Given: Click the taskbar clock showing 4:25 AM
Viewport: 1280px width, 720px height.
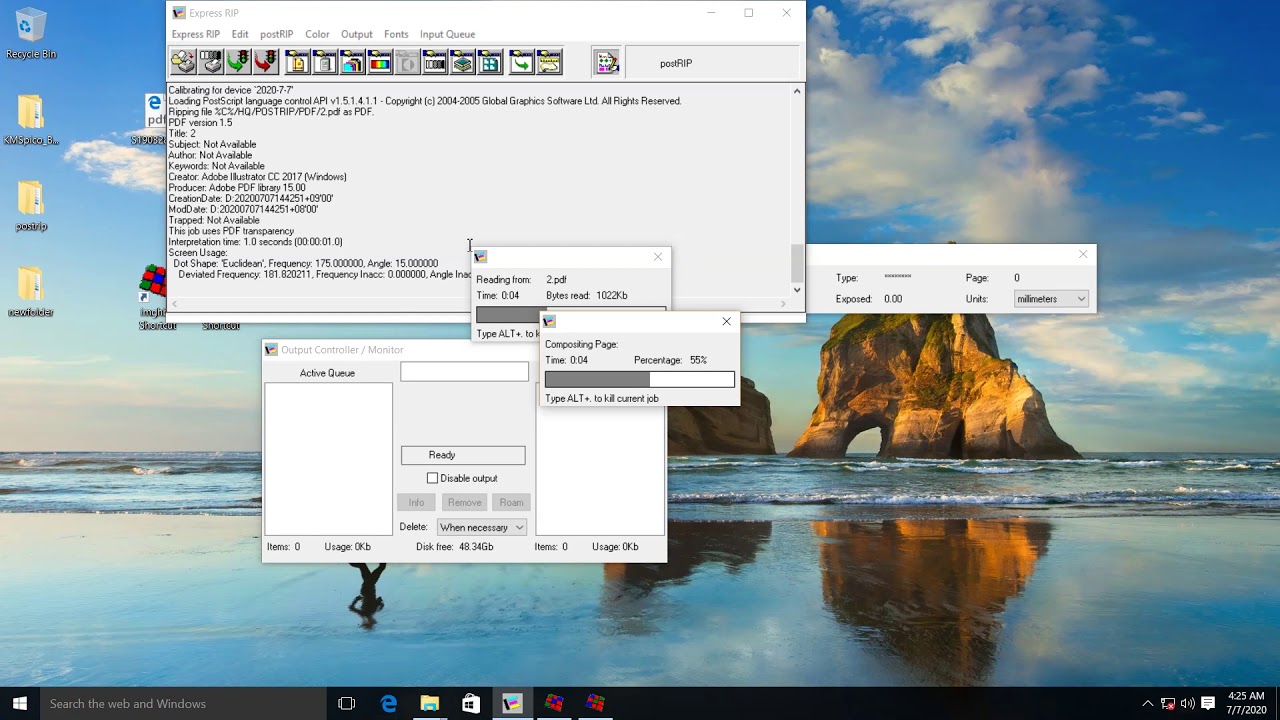Looking at the screenshot, I should pyautogui.click(x=1246, y=703).
